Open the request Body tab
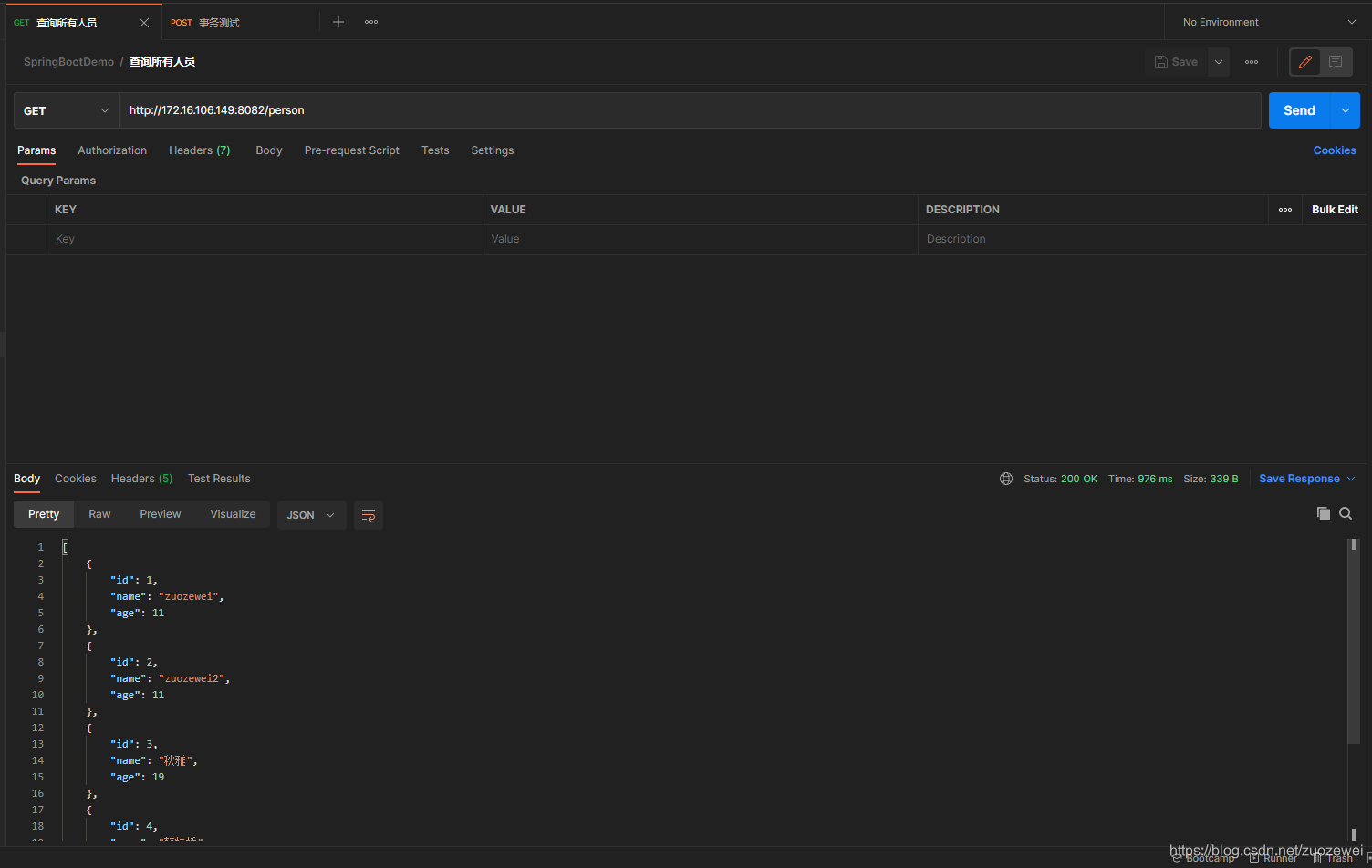 point(269,150)
